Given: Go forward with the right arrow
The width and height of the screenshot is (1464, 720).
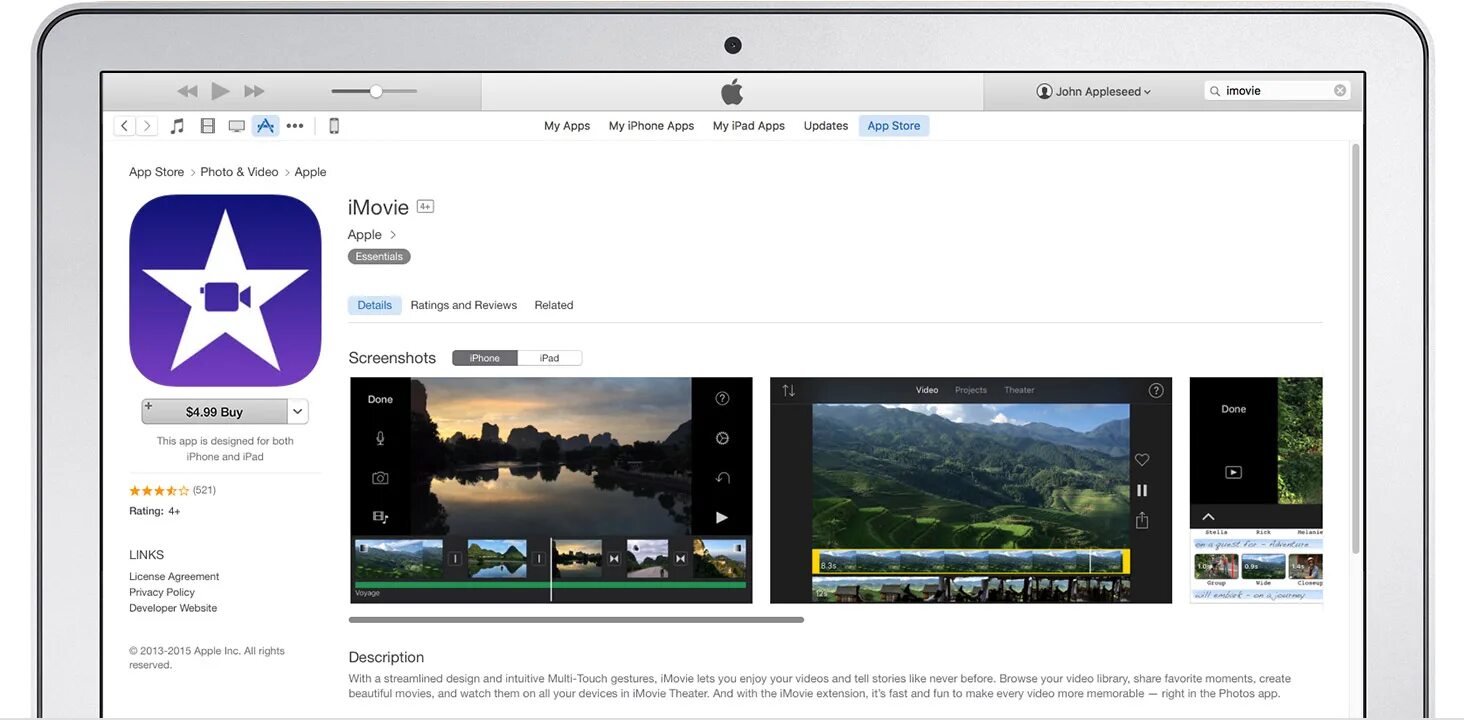Looking at the screenshot, I should click(x=147, y=126).
